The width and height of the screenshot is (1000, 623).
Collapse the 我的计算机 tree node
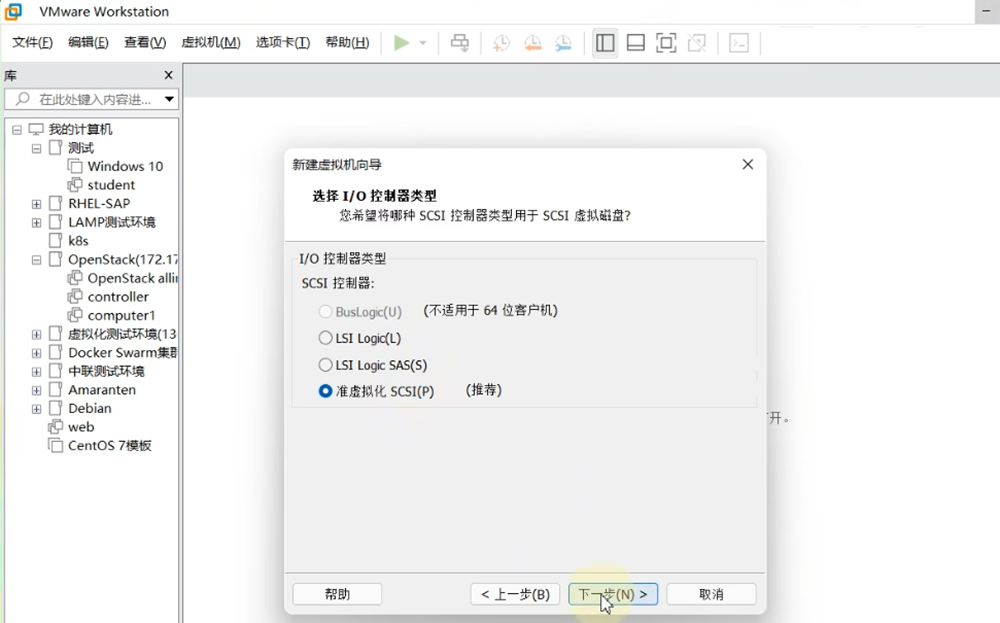point(17,129)
